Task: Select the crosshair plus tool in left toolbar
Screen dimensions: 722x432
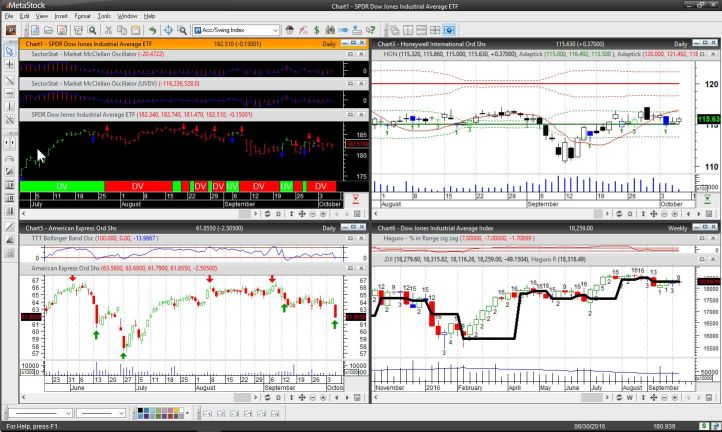Action: [9, 64]
